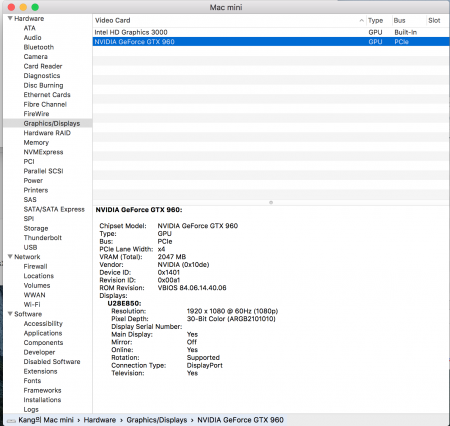Collapse the Software section triangle
Image resolution: width=450 pixels, height=426 pixels.
pyautogui.click(x=10, y=314)
